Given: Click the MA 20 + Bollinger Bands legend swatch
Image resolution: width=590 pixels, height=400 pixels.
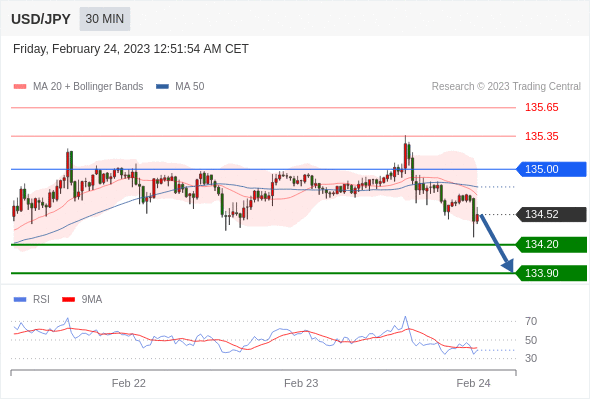Looking at the screenshot, I should click(20, 87).
